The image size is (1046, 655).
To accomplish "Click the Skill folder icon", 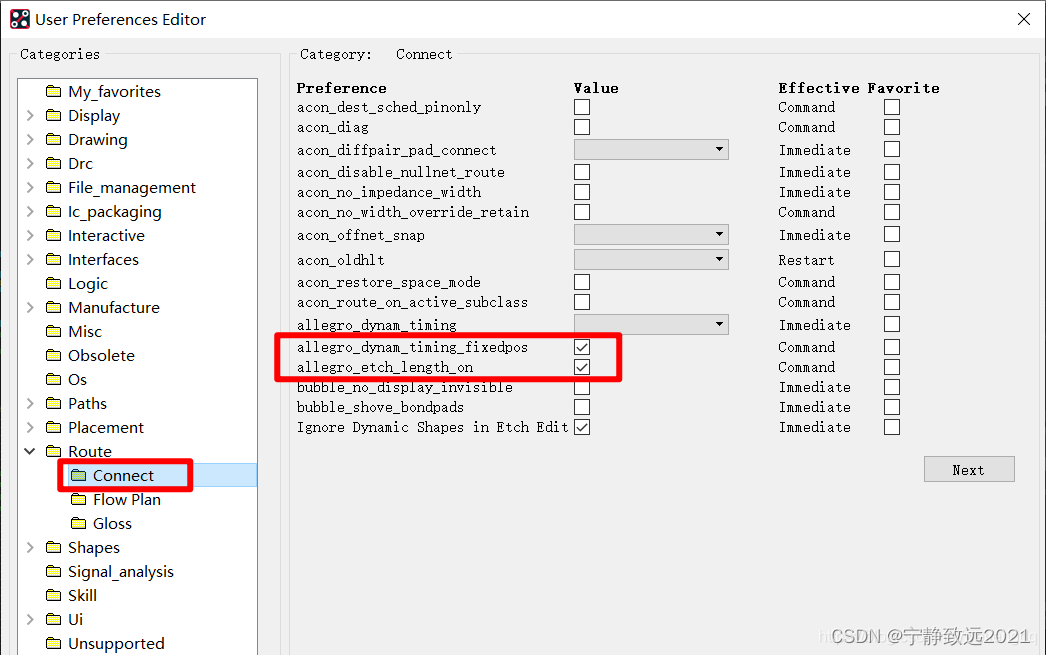I will click(x=53, y=596).
